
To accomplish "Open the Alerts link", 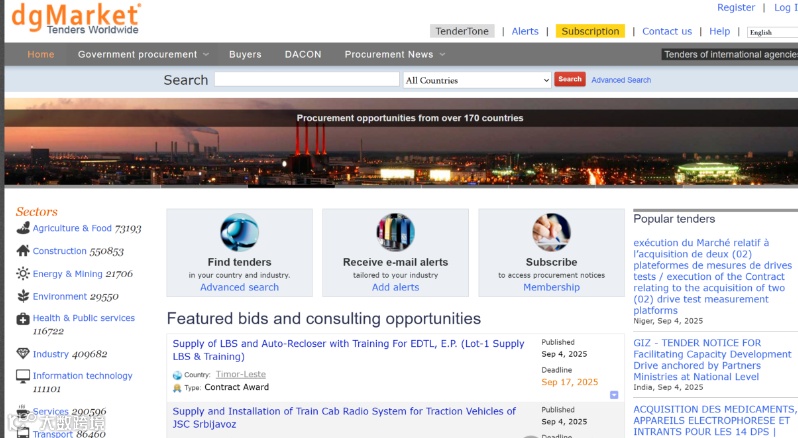I will tap(525, 31).
